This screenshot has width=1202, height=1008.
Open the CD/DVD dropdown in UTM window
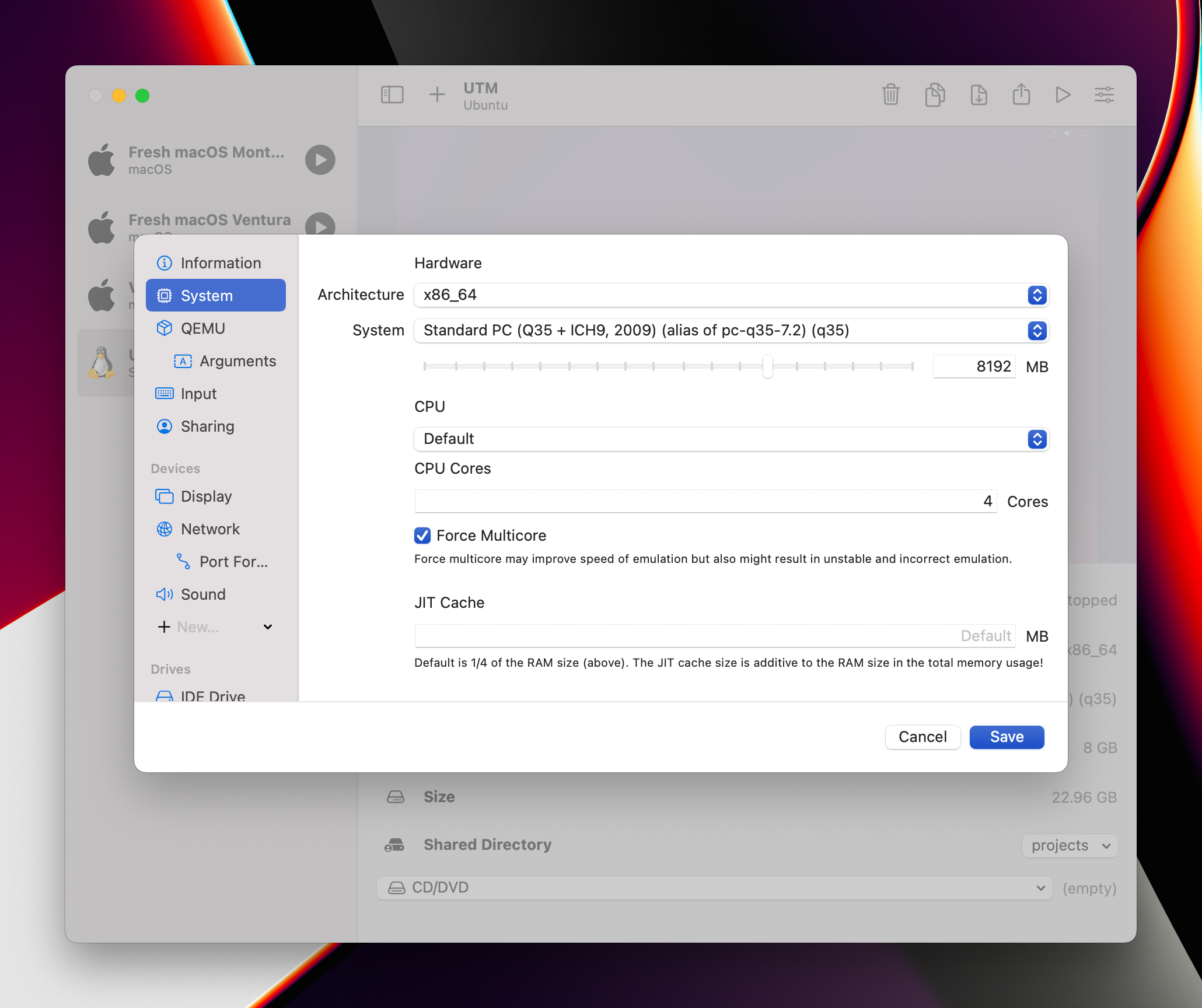pyautogui.click(x=715, y=888)
